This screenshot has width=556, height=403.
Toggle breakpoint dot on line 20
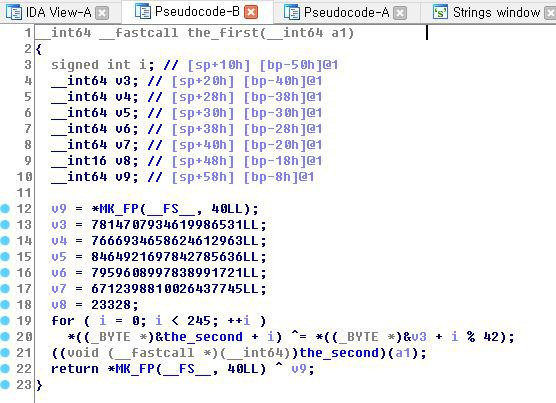point(5,336)
